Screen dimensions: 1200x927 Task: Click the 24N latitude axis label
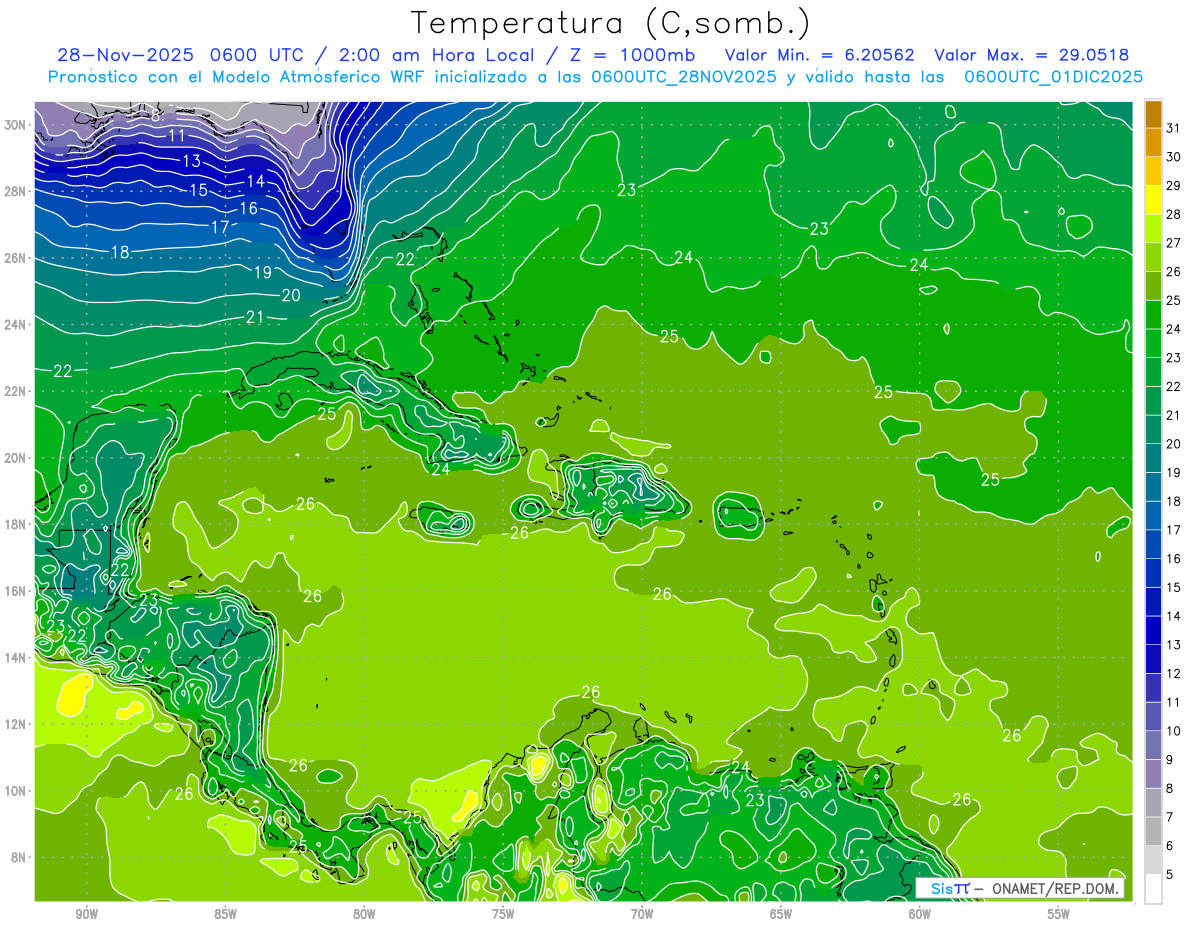[x=15, y=324]
